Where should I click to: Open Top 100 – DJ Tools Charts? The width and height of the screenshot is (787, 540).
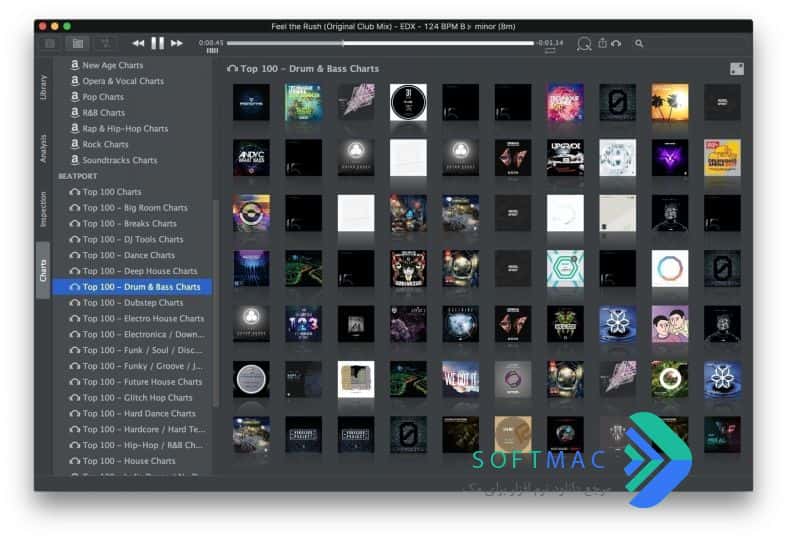pos(126,239)
